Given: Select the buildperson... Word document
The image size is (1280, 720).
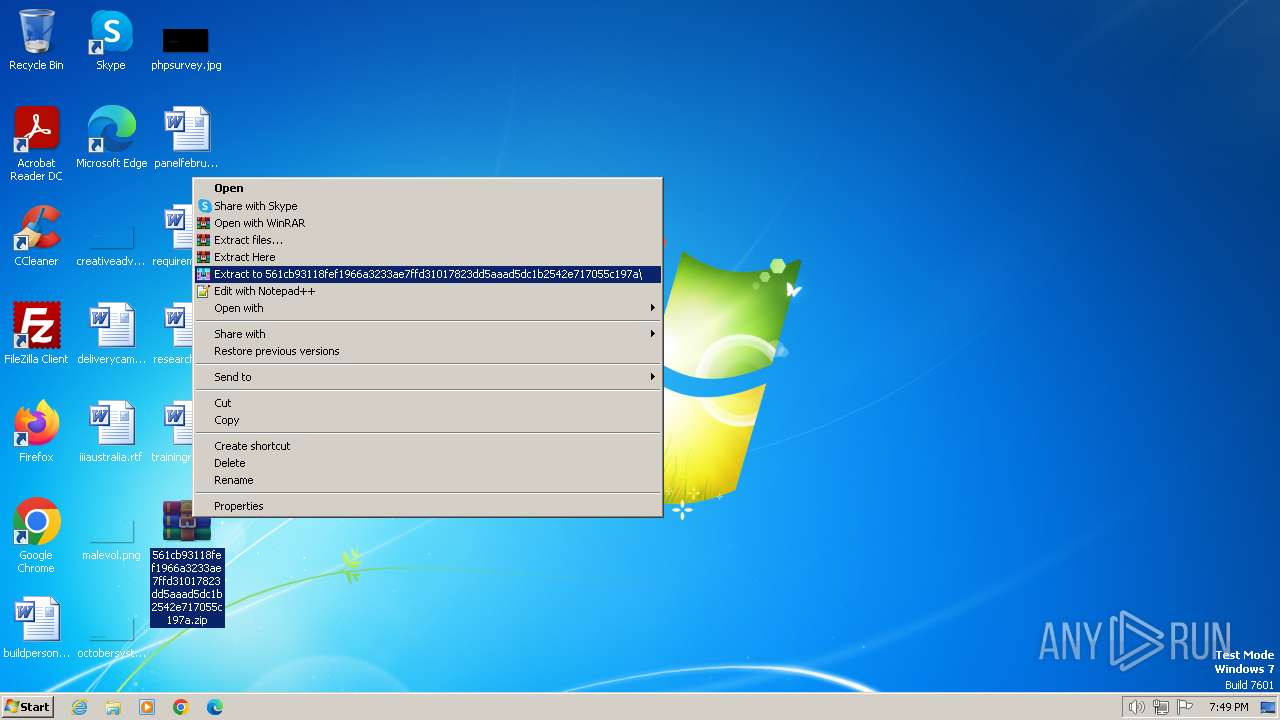Looking at the screenshot, I should 36,628.
